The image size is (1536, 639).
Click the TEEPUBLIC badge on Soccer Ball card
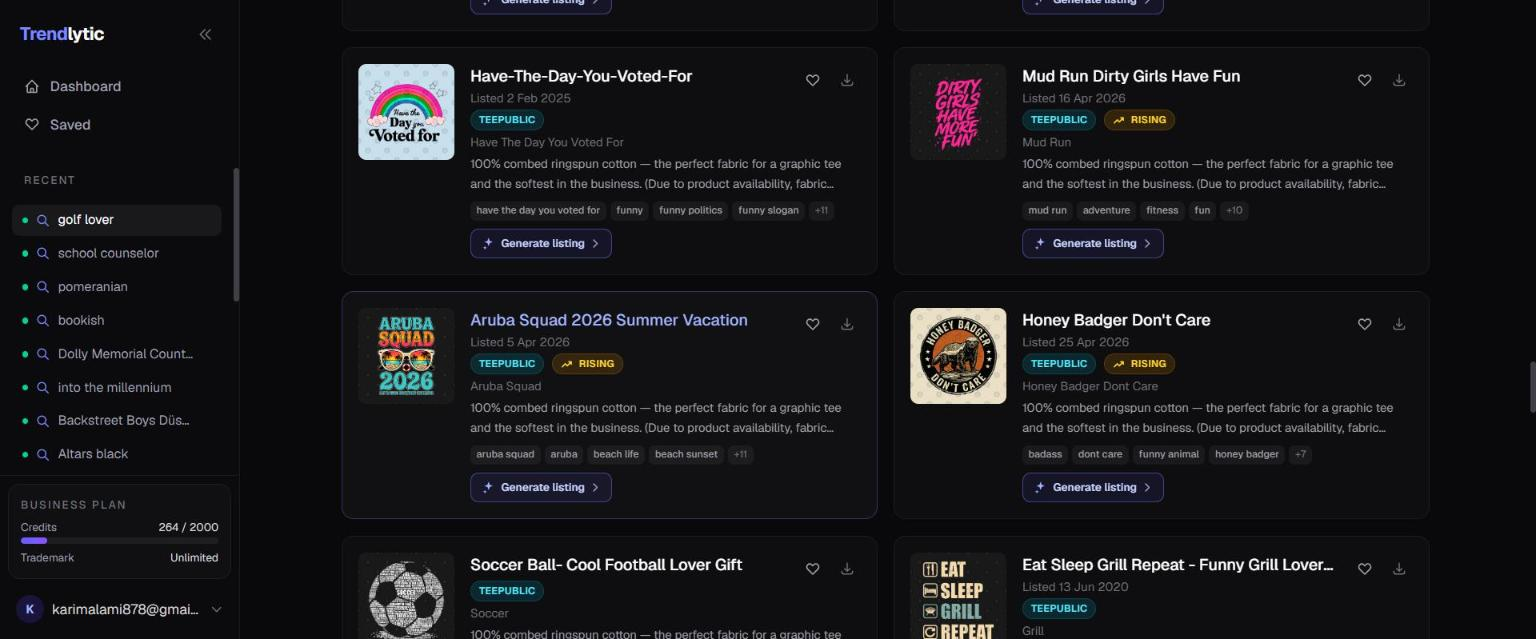(507, 591)
